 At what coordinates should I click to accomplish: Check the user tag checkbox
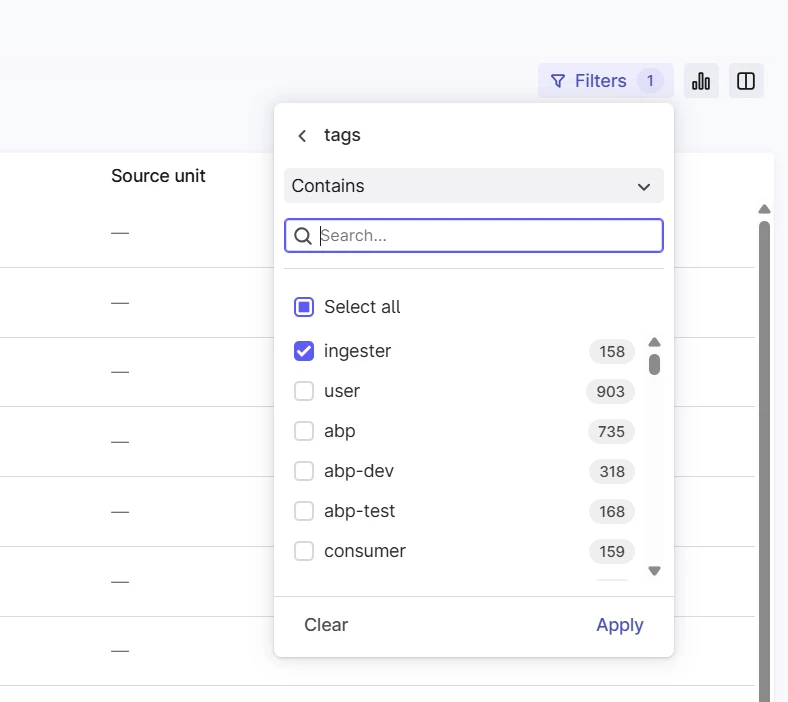point(304,391)
